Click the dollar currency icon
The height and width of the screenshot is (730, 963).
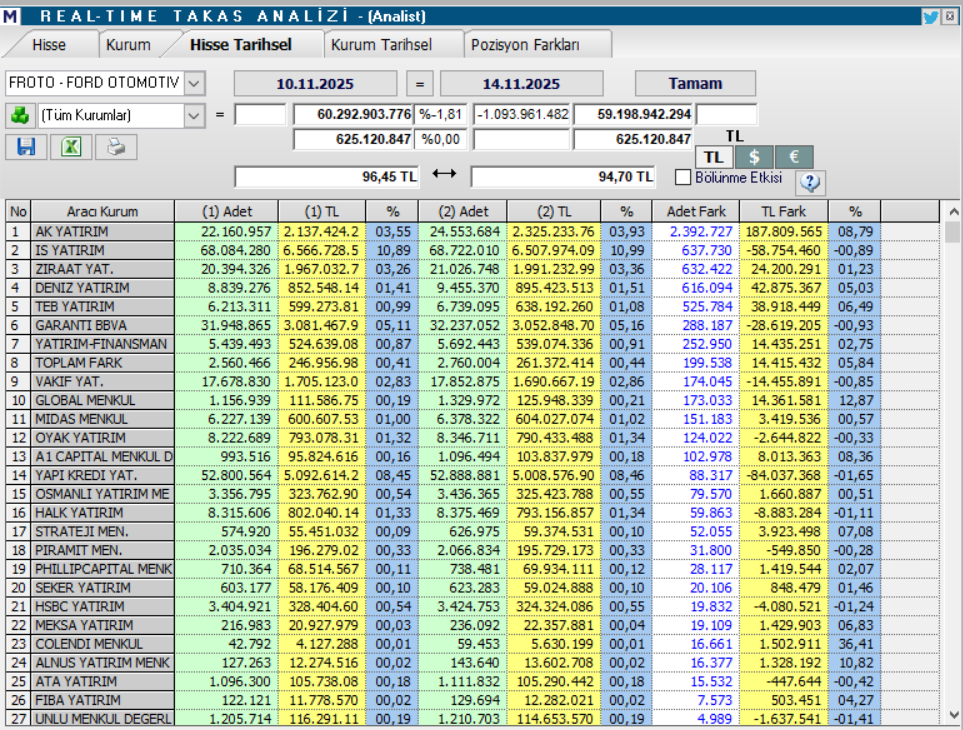pos(753,156)
